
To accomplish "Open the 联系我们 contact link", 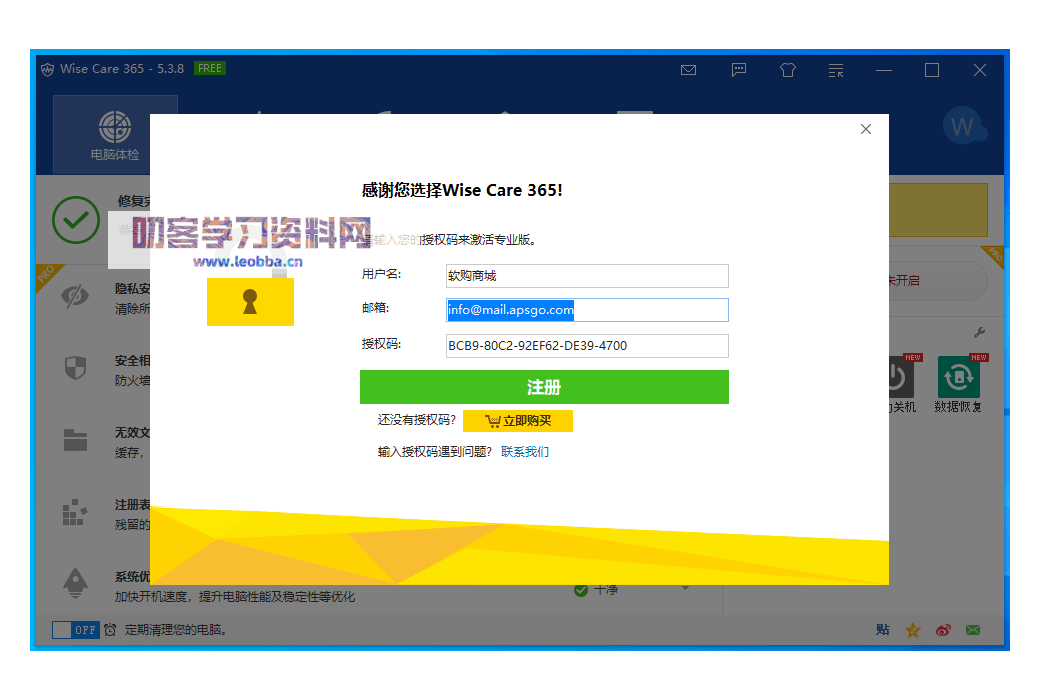I will point(526,451).
